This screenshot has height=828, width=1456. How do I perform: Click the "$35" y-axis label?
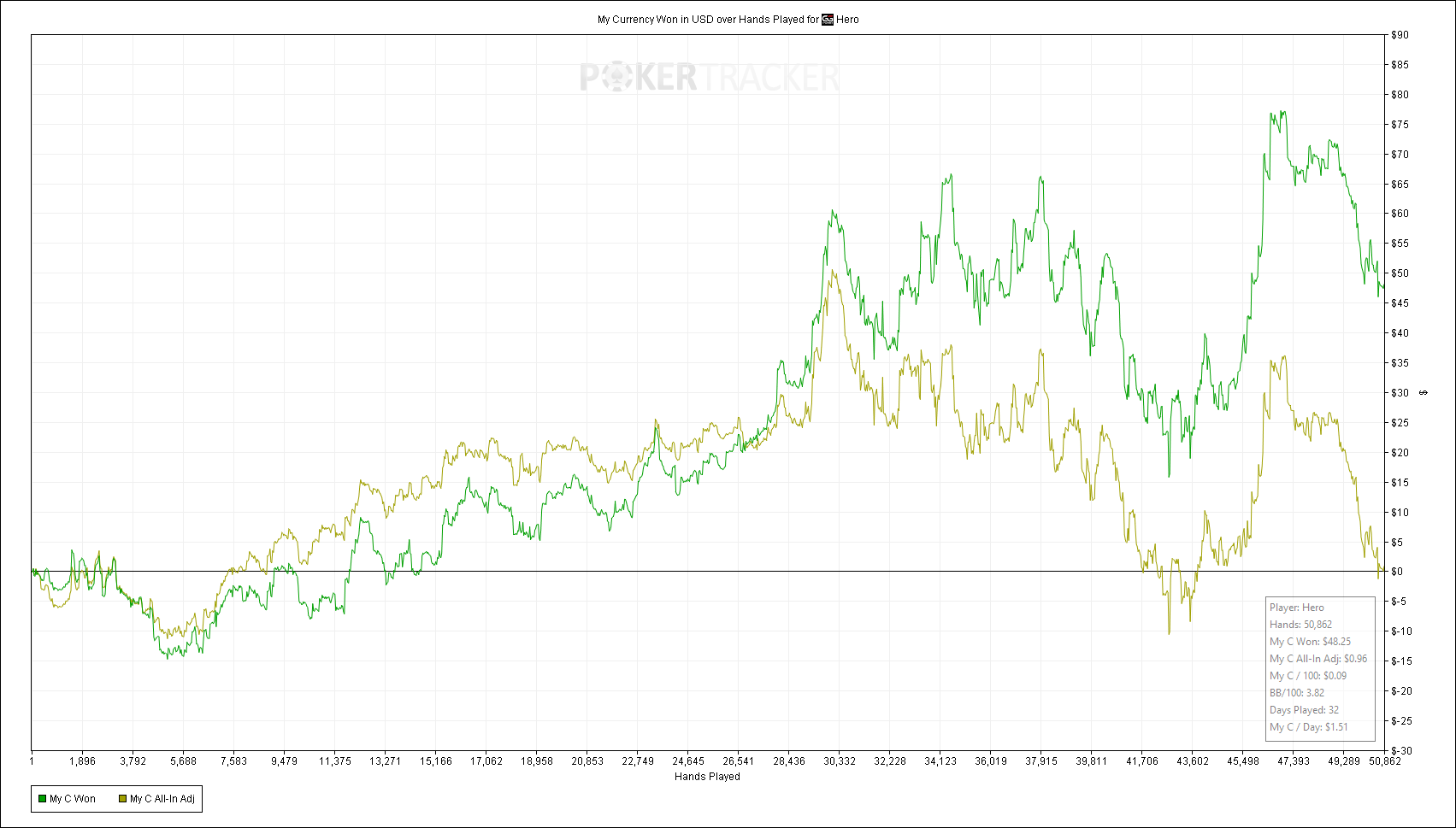click(1400, 363)
